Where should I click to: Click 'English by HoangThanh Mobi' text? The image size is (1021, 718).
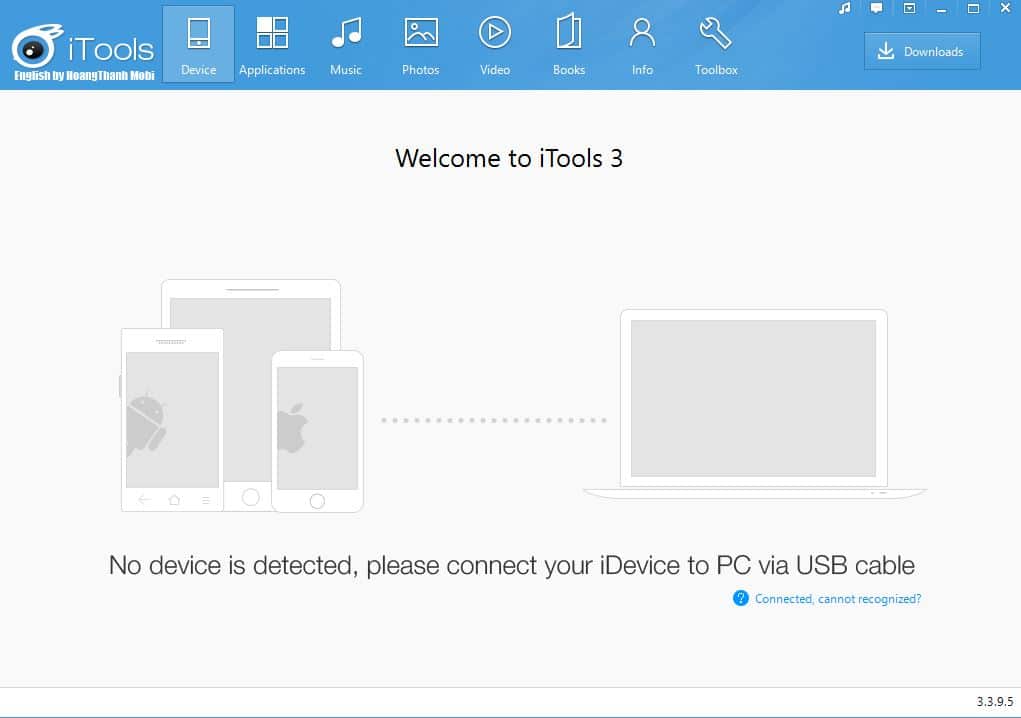(84, 76)
